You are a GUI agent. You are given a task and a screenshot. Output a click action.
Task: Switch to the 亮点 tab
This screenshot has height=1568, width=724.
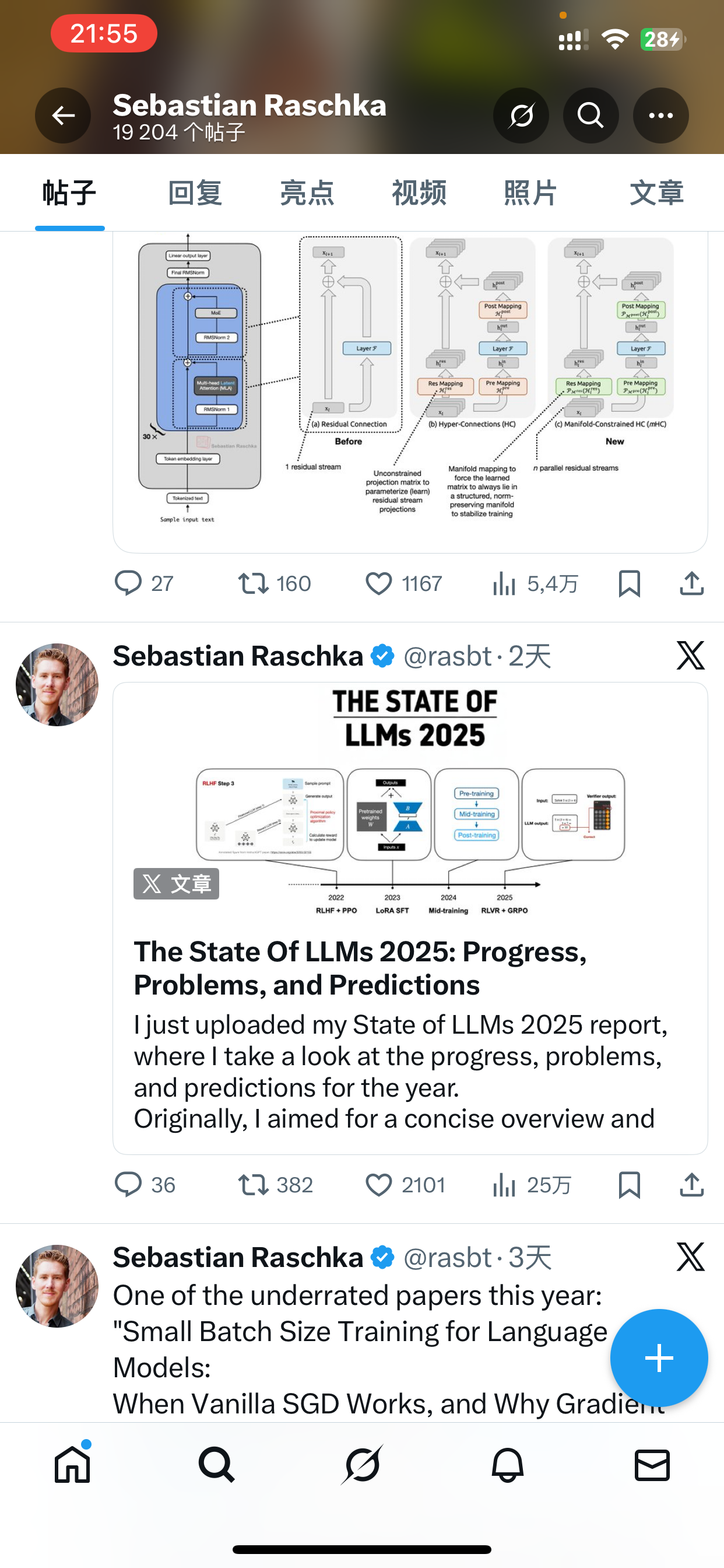pos(307,193)
